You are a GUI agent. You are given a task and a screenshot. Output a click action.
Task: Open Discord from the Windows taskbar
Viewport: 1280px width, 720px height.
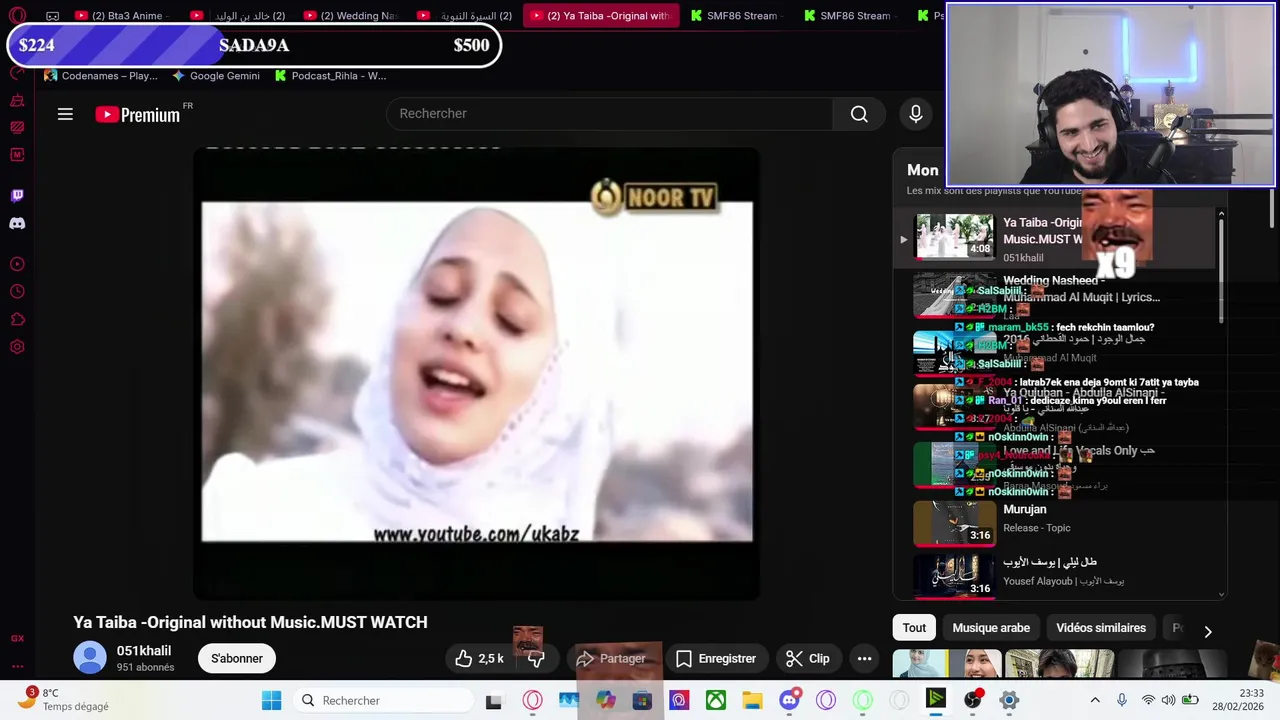790,701
